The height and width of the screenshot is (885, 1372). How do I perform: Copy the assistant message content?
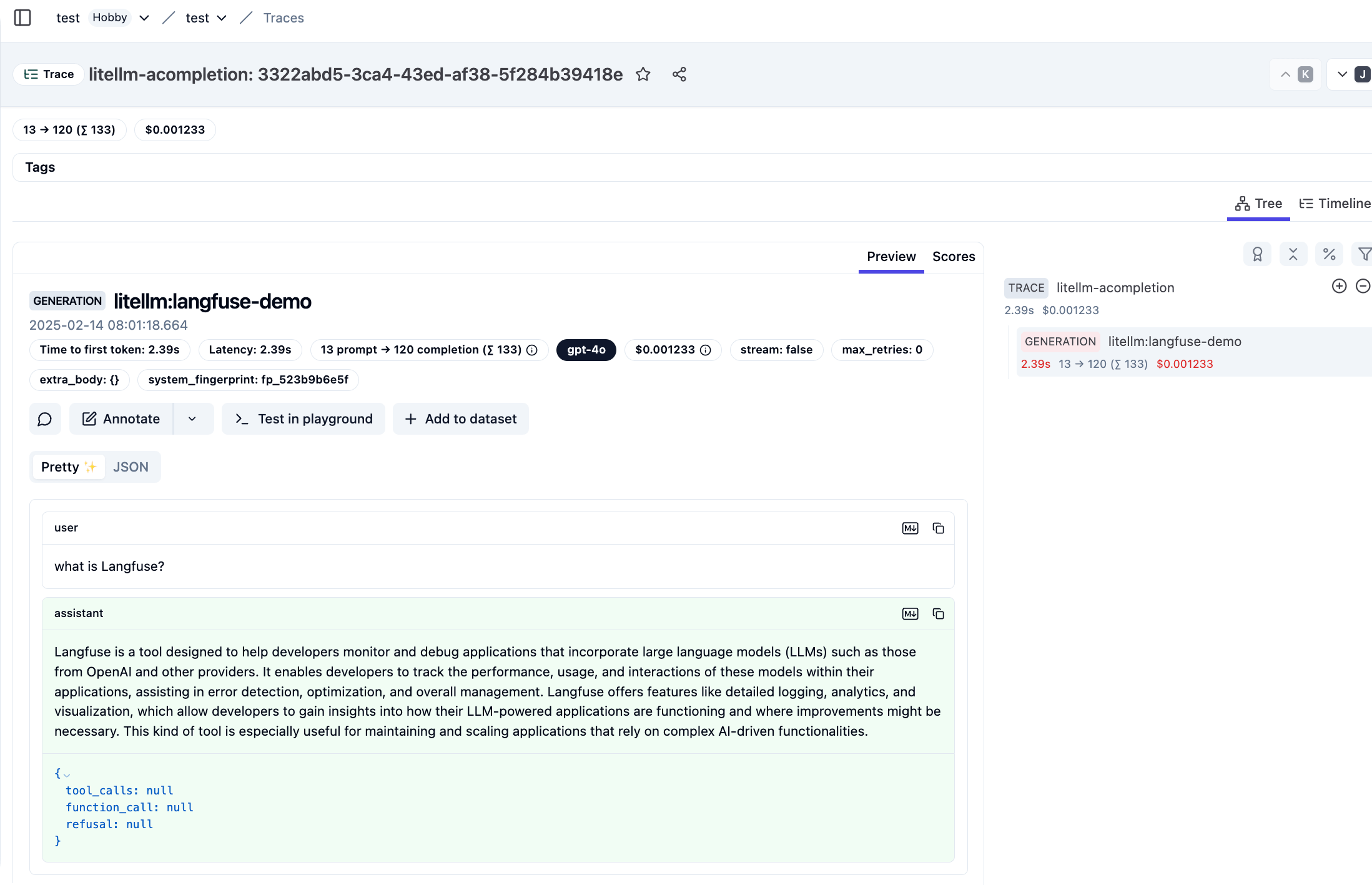pos(937,613)
